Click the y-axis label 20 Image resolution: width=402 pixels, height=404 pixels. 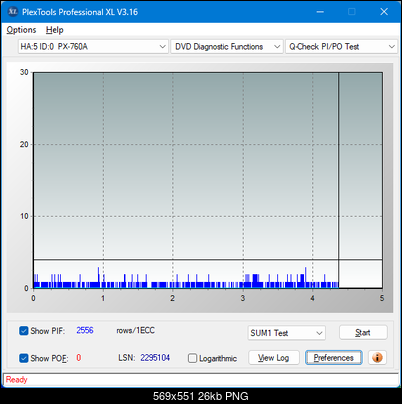pos(24,144)
